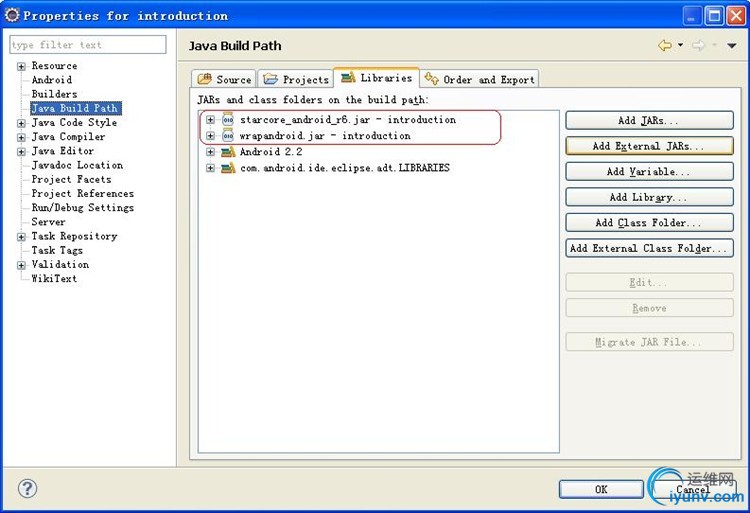Select Server in properties tree

coord(48,222)
